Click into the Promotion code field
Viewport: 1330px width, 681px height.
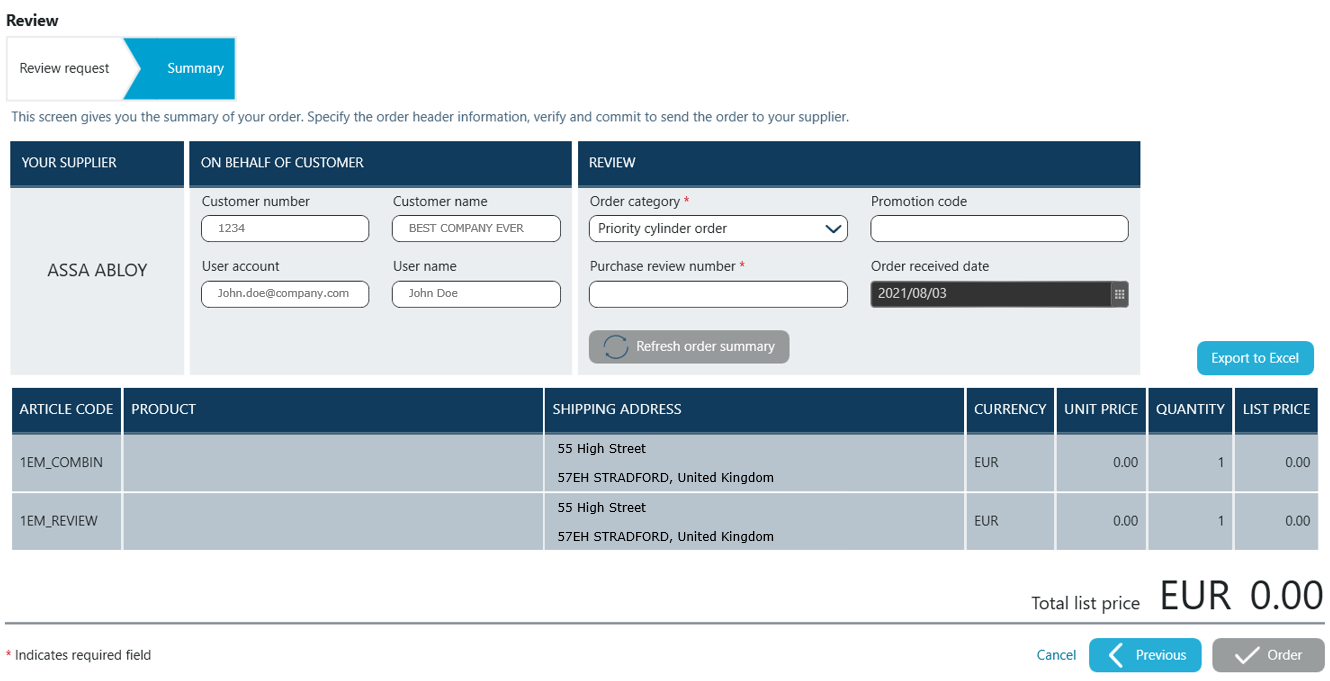click(999, 228)
